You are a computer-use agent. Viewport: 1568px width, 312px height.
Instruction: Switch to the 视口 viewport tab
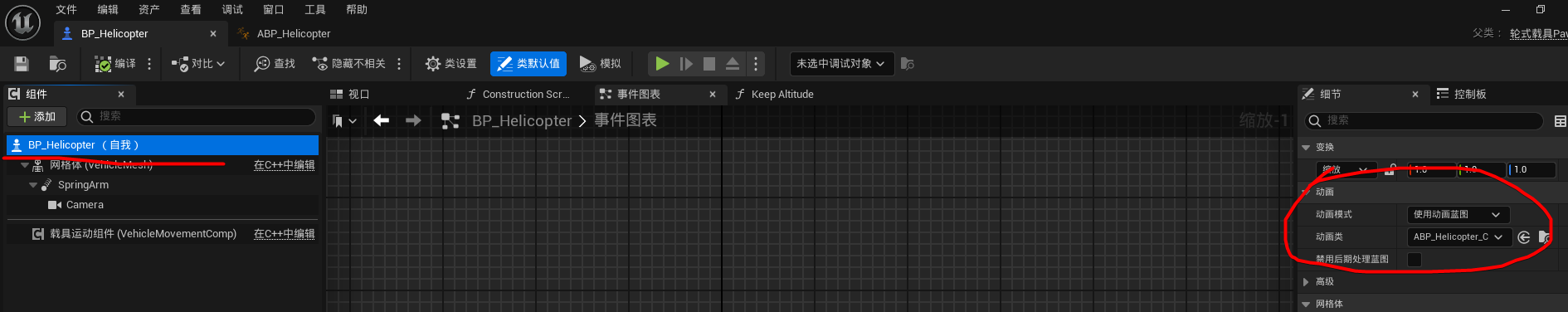(350, 95)
